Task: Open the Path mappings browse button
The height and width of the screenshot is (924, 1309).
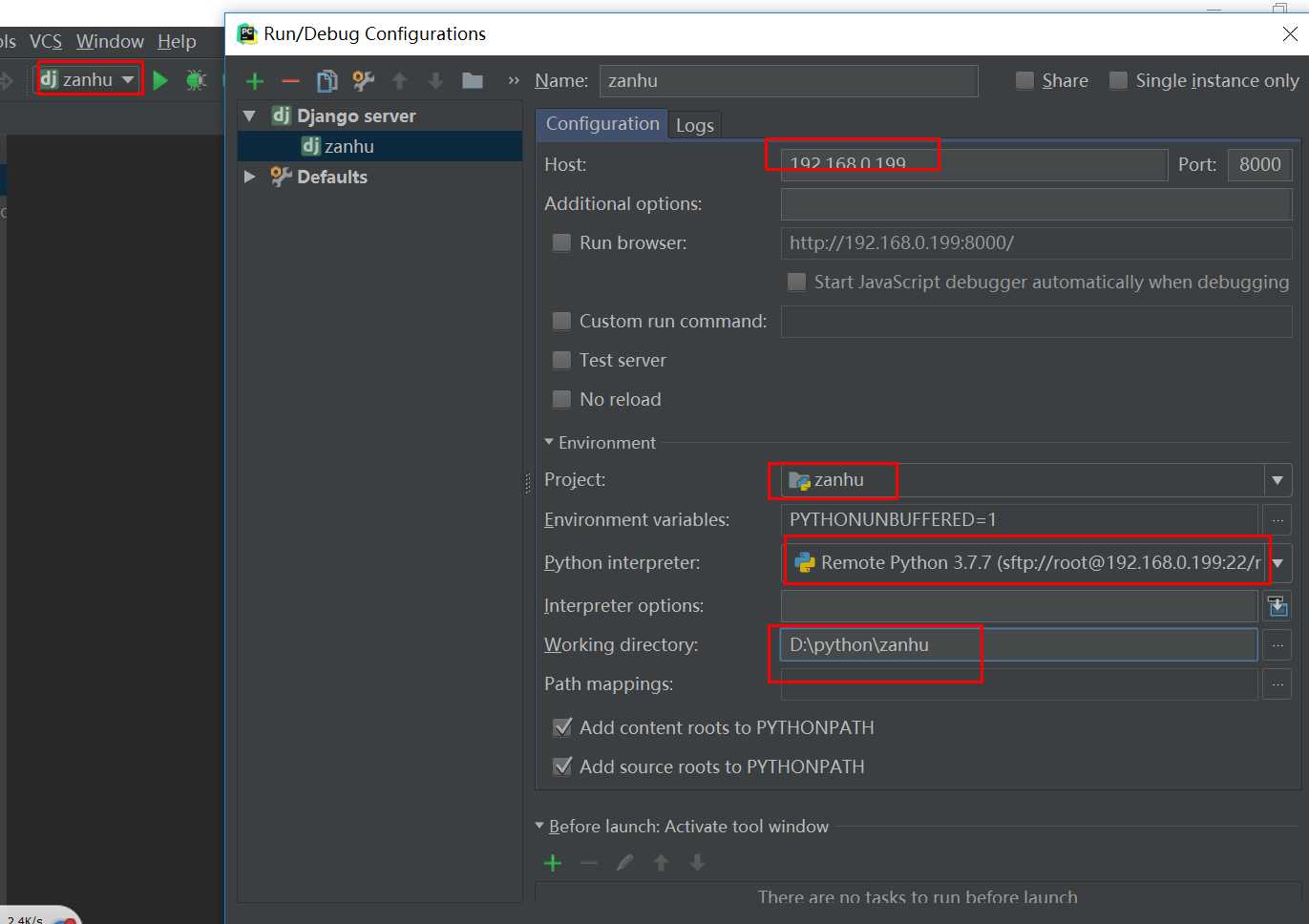Action: 1277,684
